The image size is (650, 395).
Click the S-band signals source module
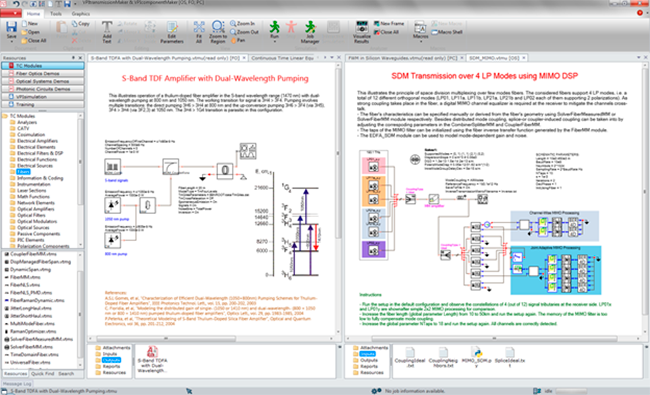(x=112, y=167)
